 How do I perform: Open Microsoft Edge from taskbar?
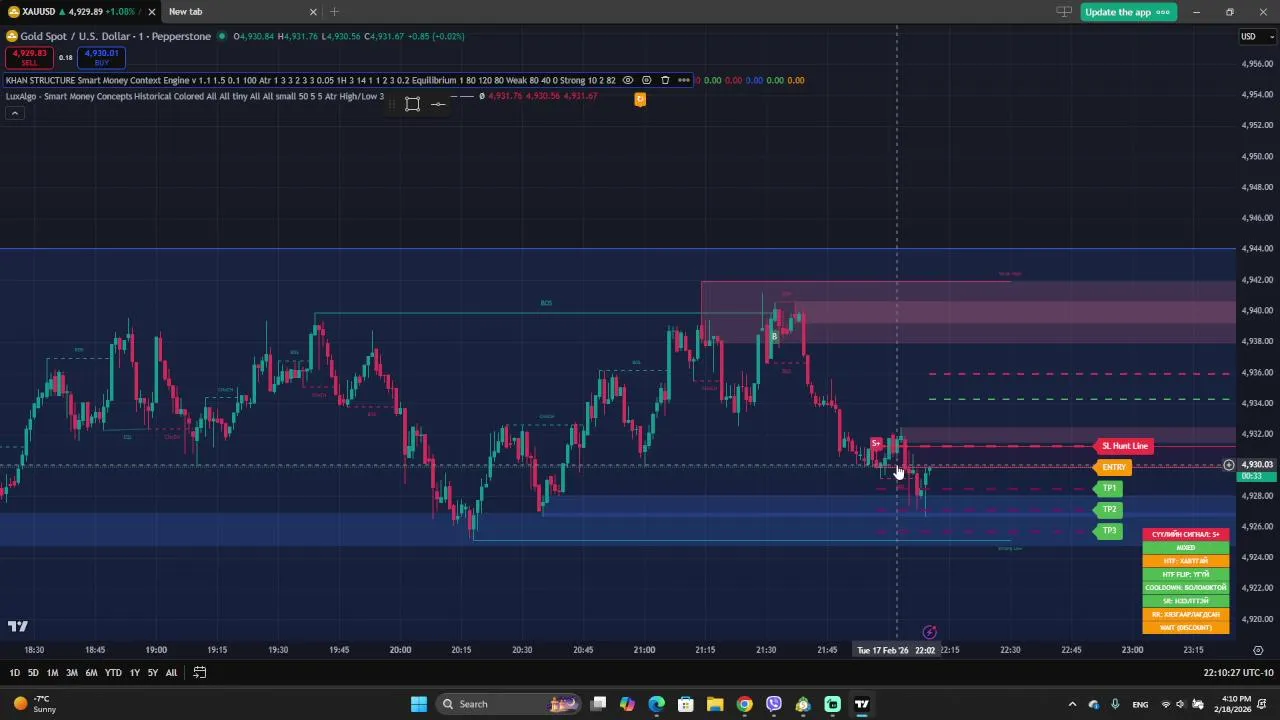point(656,704)
